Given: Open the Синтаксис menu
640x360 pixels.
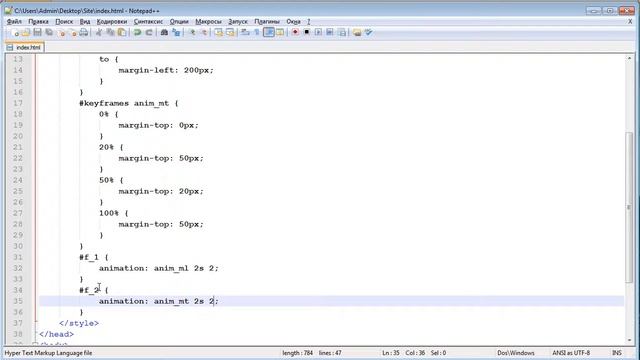Looking at the screenshot, I should click(148, 22).
